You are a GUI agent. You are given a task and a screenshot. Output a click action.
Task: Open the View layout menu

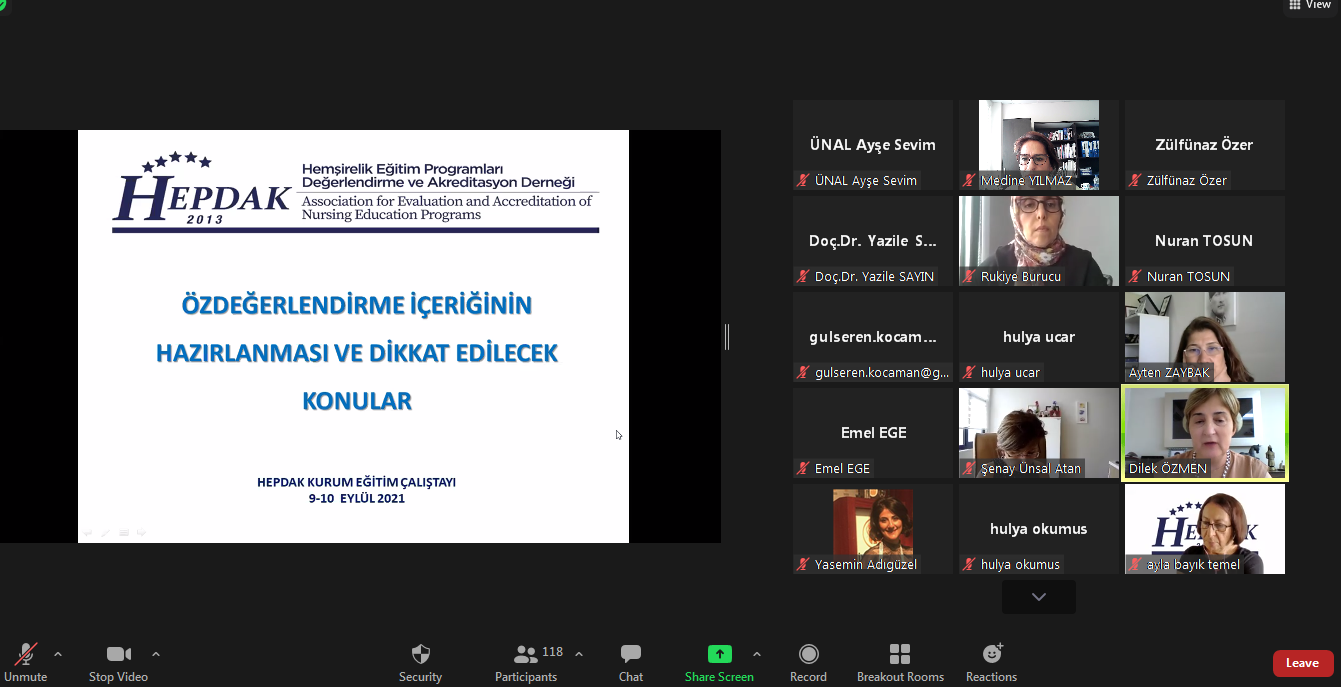point(1310,5)
